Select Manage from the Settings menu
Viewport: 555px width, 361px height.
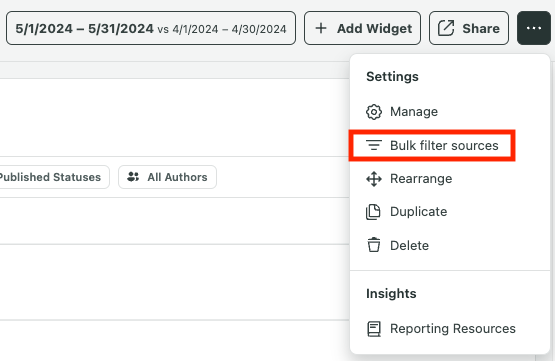[x=450, y=112]
